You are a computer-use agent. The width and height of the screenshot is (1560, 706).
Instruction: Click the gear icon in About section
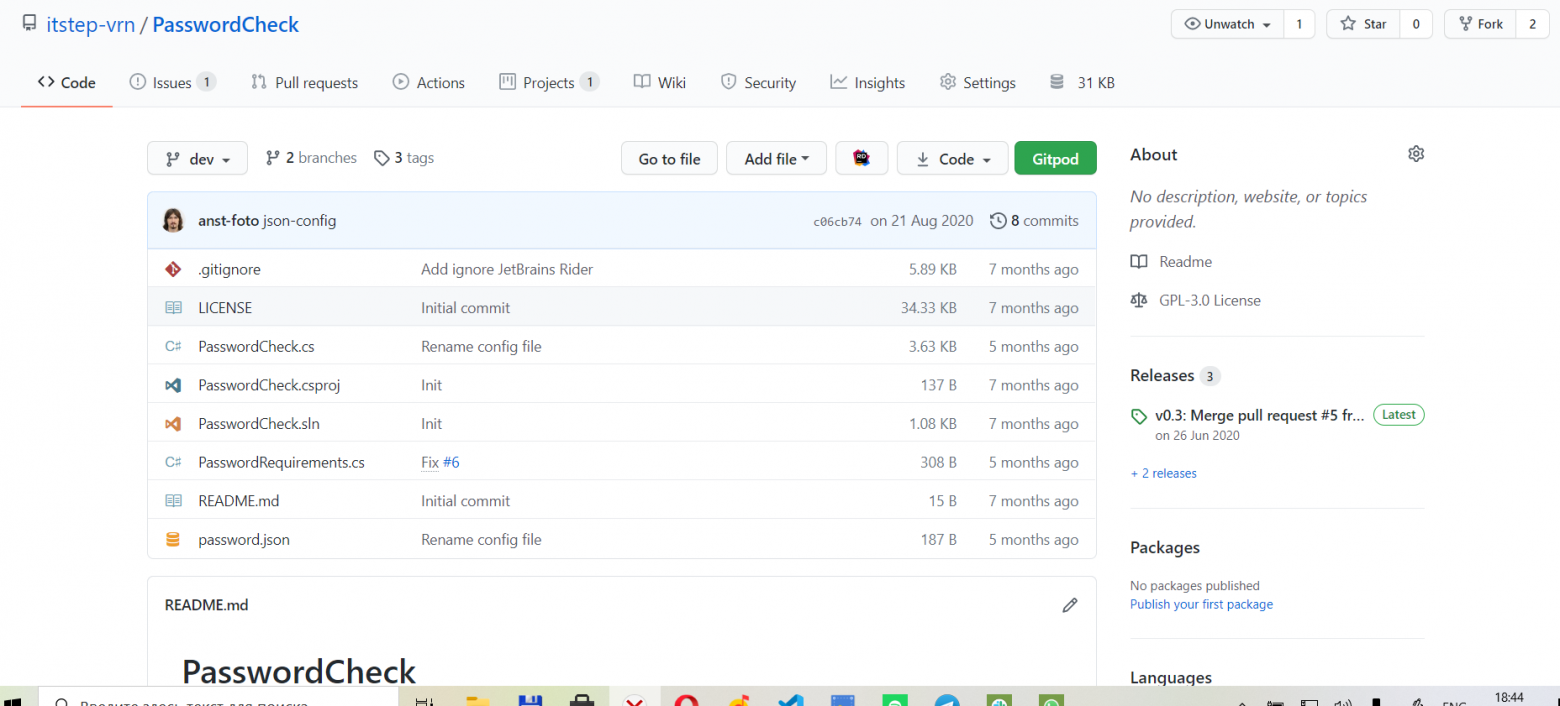click(1416, 154)
